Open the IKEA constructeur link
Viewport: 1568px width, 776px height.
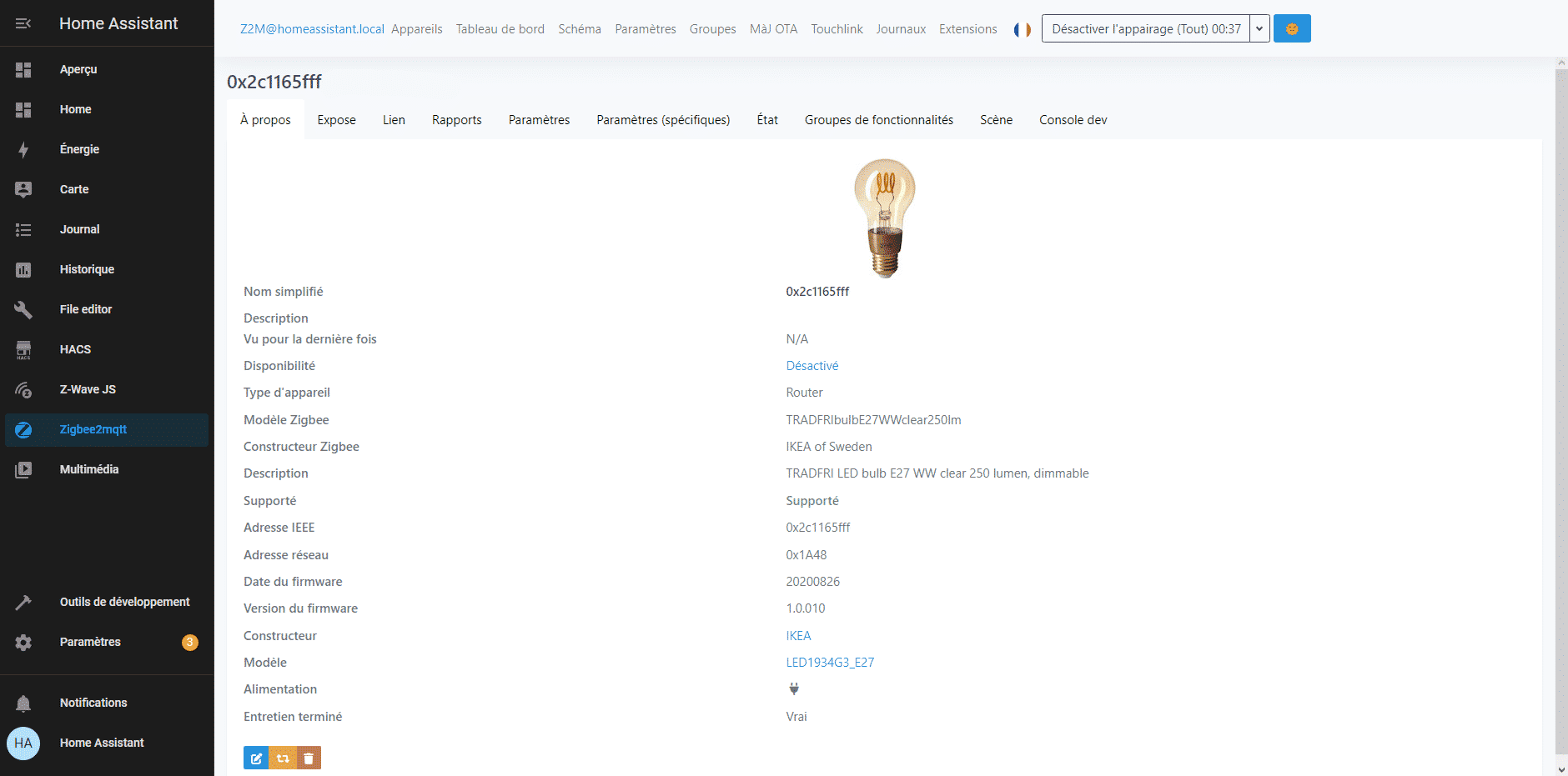798,636
